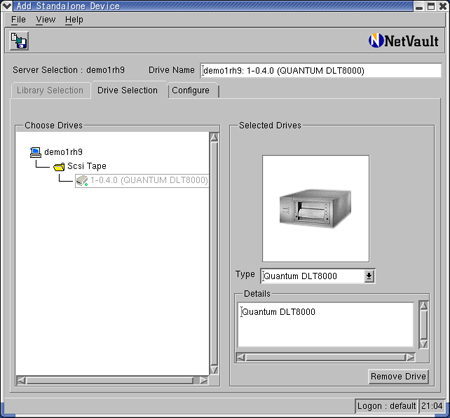Select the 1-0.4.0 (QUANTUM DLT8000) tree entry
450x418 pixels.
point(149,180)
